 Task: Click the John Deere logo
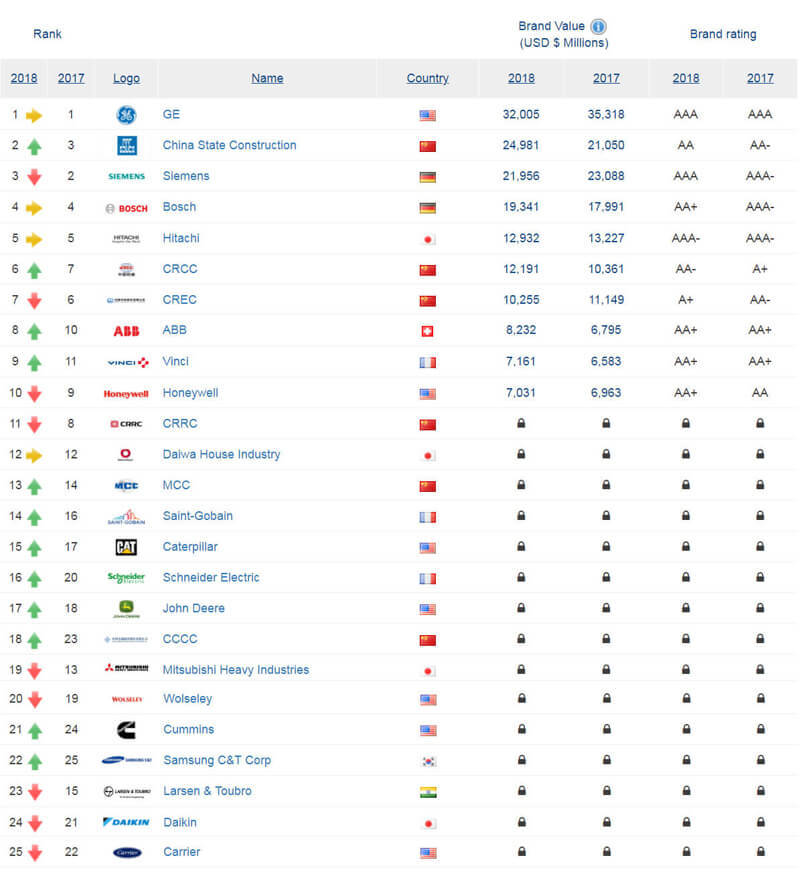126,609
